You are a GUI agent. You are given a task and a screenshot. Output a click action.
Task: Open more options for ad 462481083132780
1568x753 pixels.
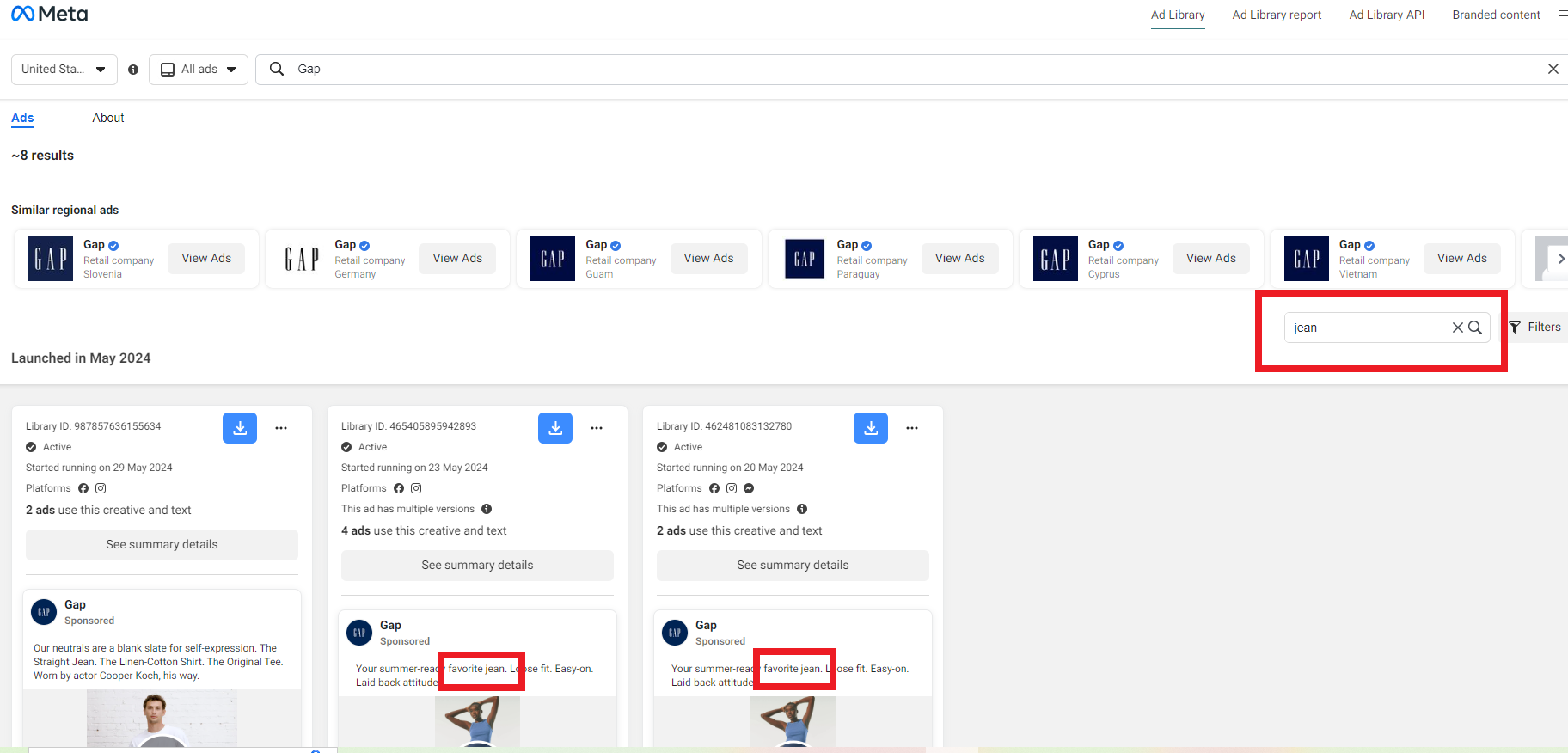912,428
